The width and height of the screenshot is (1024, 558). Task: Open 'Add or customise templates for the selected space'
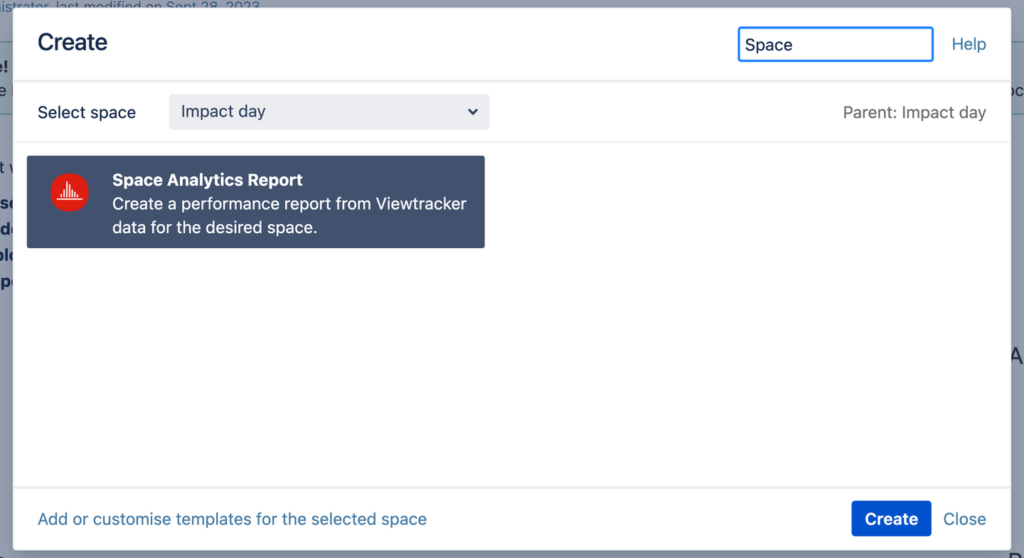[232, 519]
